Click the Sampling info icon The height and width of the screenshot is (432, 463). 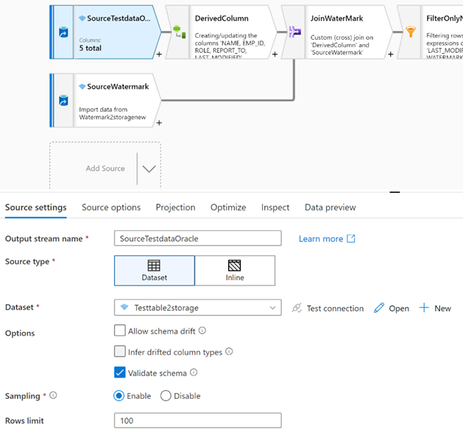click(x=53, y=395)
